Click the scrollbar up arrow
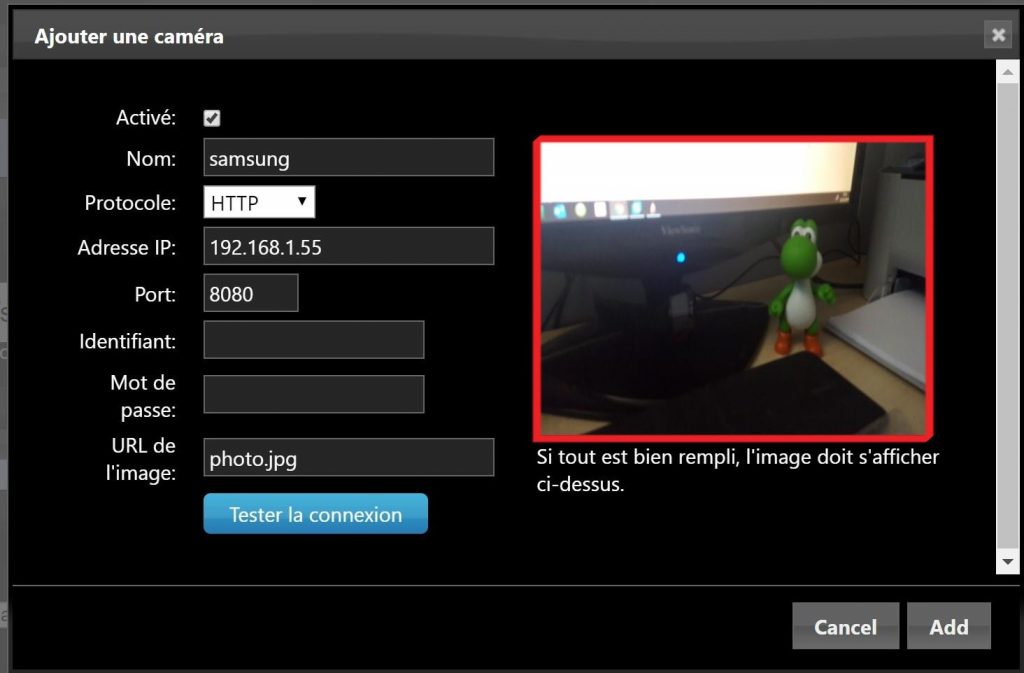 click(x=1007, y=71)
